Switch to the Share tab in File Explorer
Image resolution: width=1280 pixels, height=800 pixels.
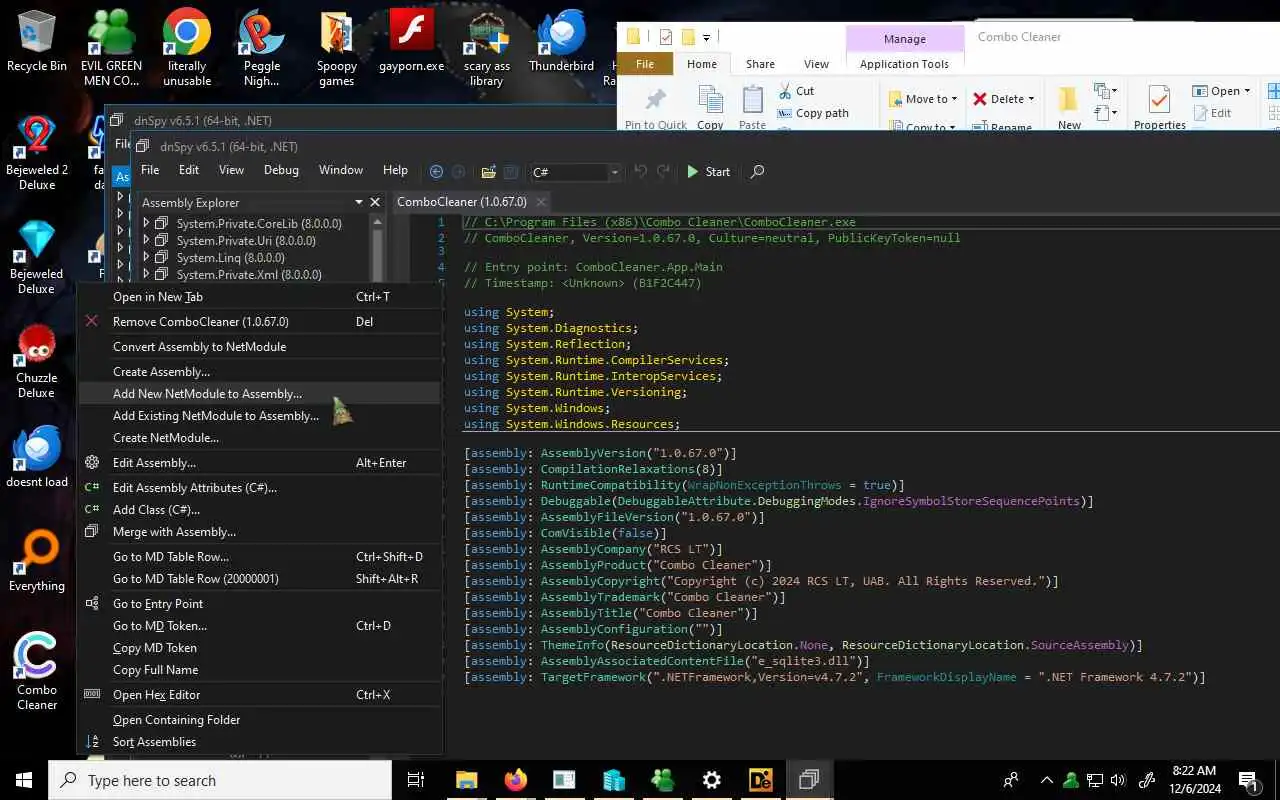(x=760, y=64)
